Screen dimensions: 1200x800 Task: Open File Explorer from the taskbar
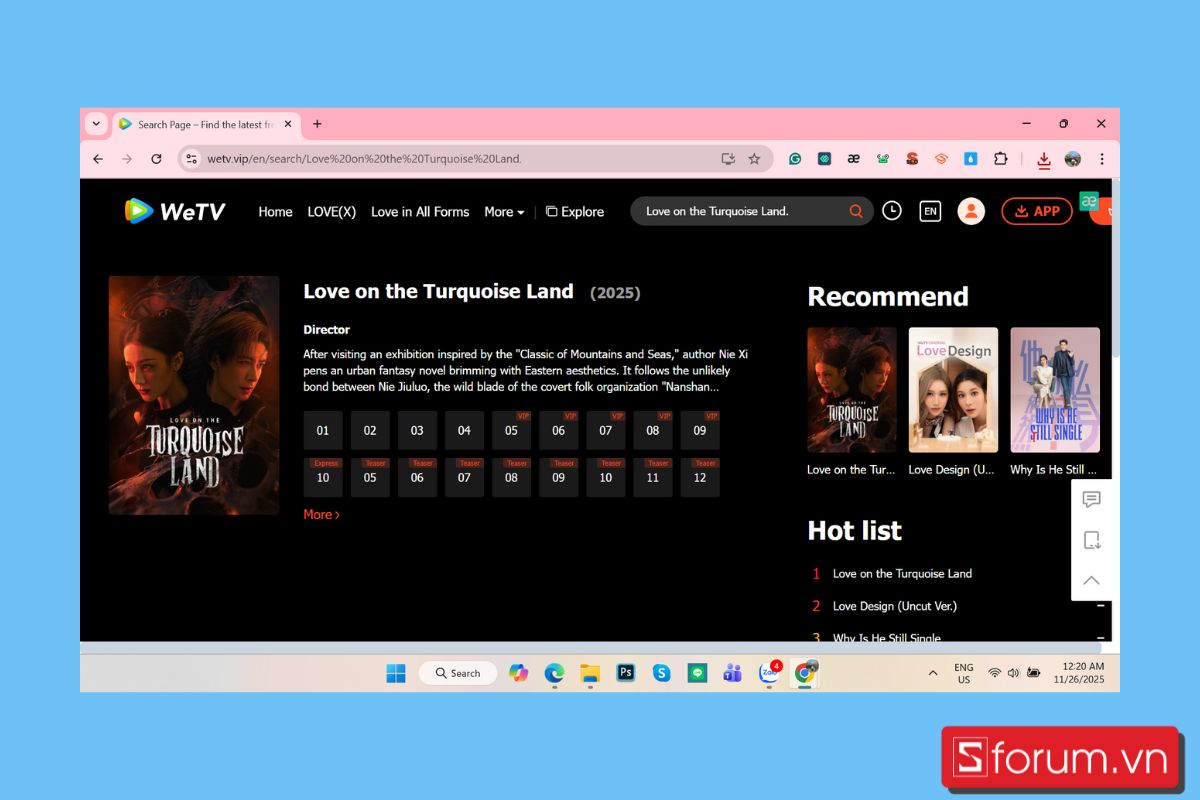(x=590, y=673)
